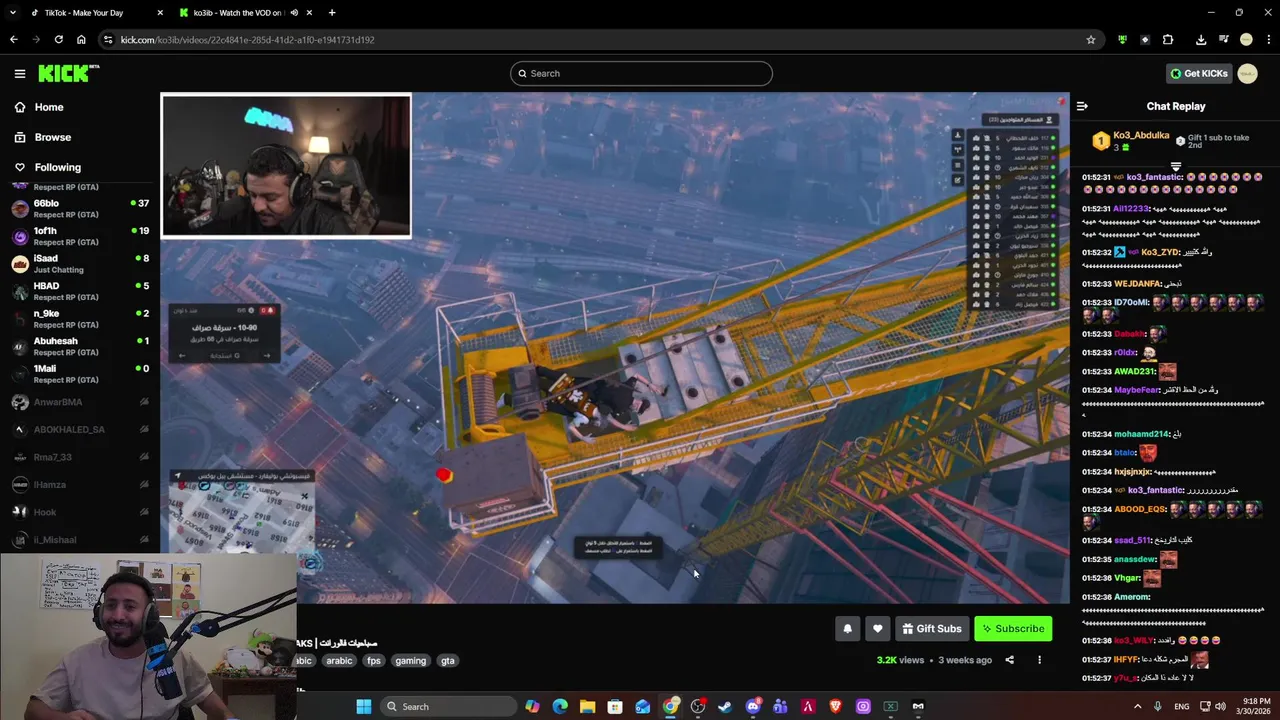Open the browser downloads
Image resolution: width=1280 pixels, height=720 pixels.
click(x=1201, y=40)
